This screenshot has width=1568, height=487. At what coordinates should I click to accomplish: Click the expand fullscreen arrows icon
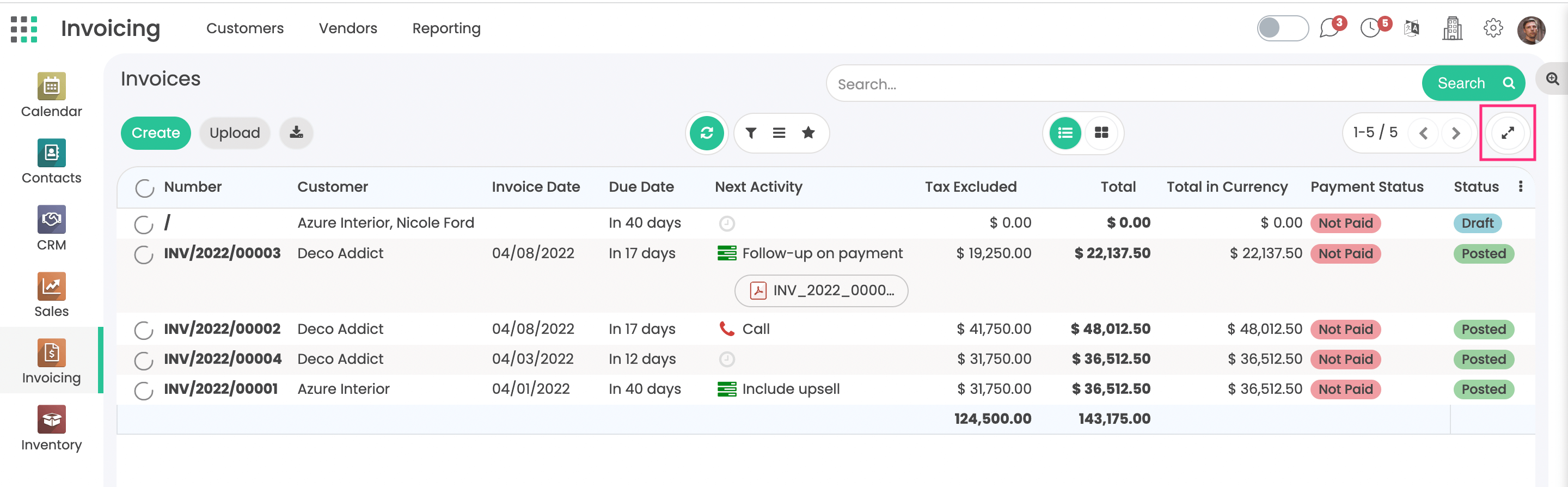point(1507,133)
